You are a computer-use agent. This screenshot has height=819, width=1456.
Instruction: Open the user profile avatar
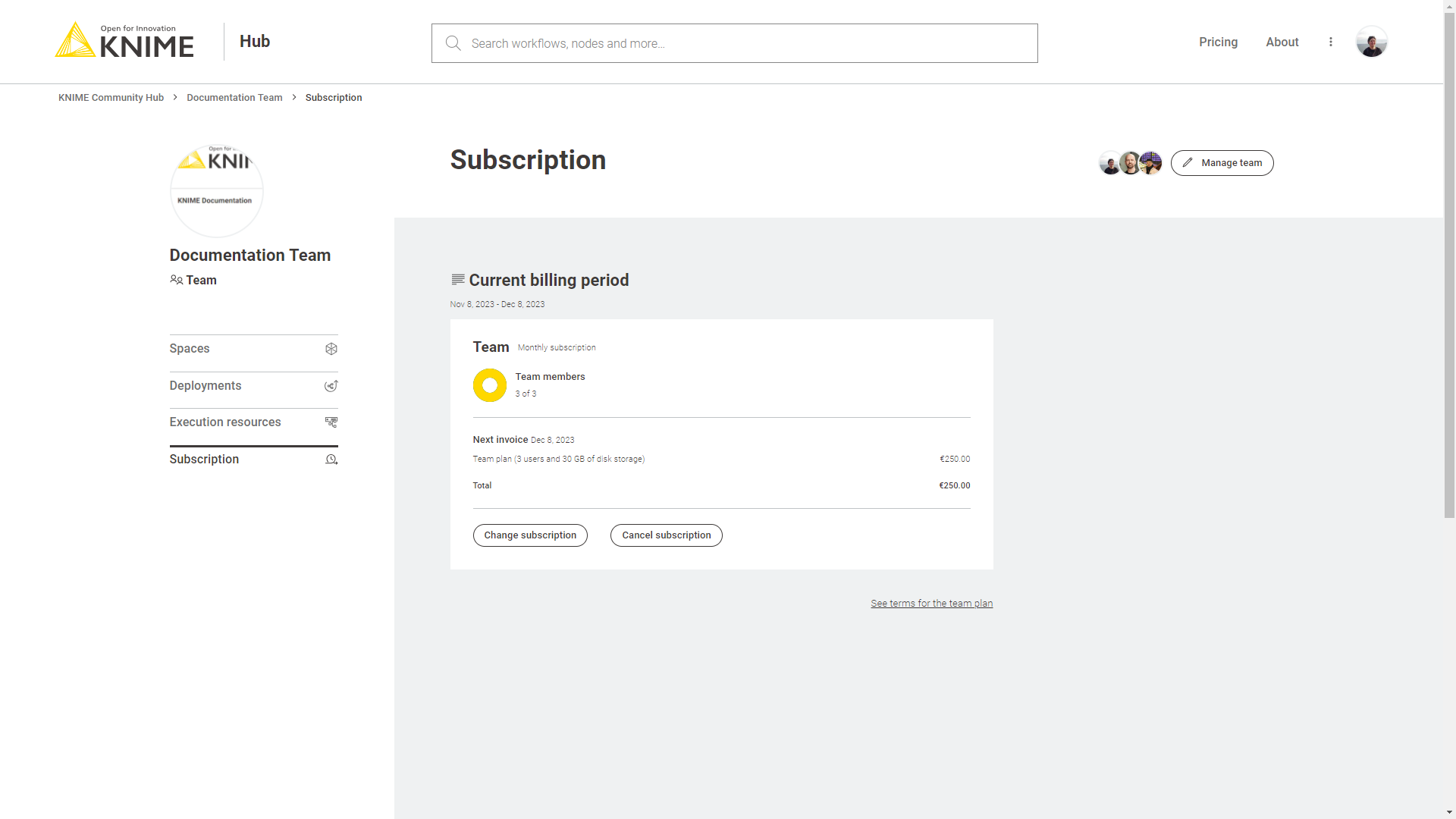coord(1371,42)
